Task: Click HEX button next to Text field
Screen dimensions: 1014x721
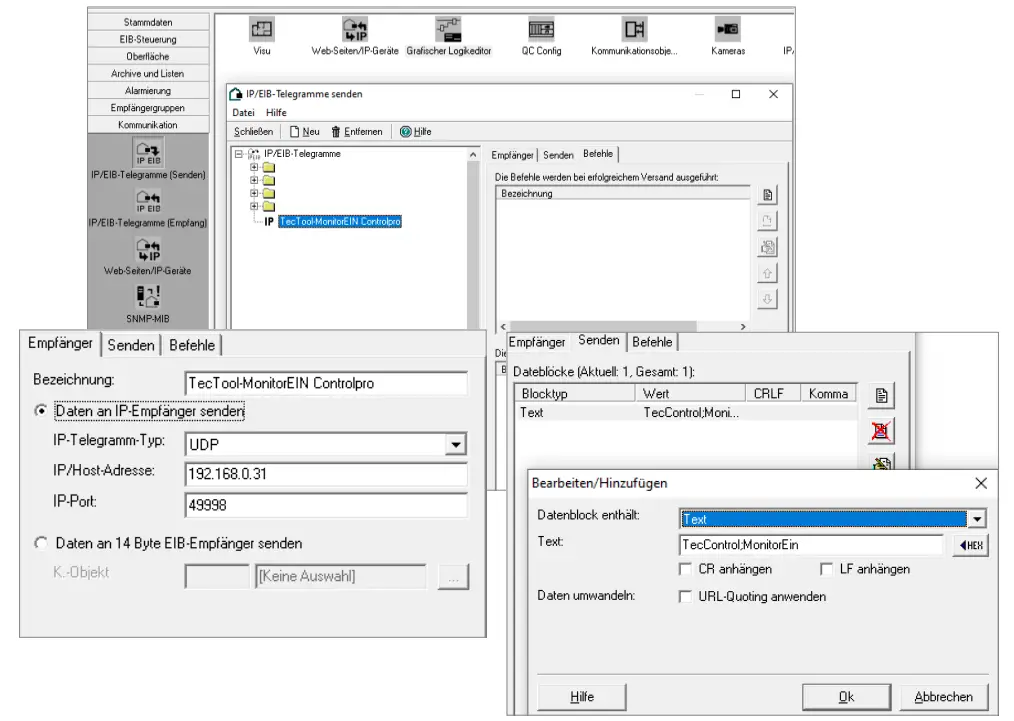Action: [971, 545]
